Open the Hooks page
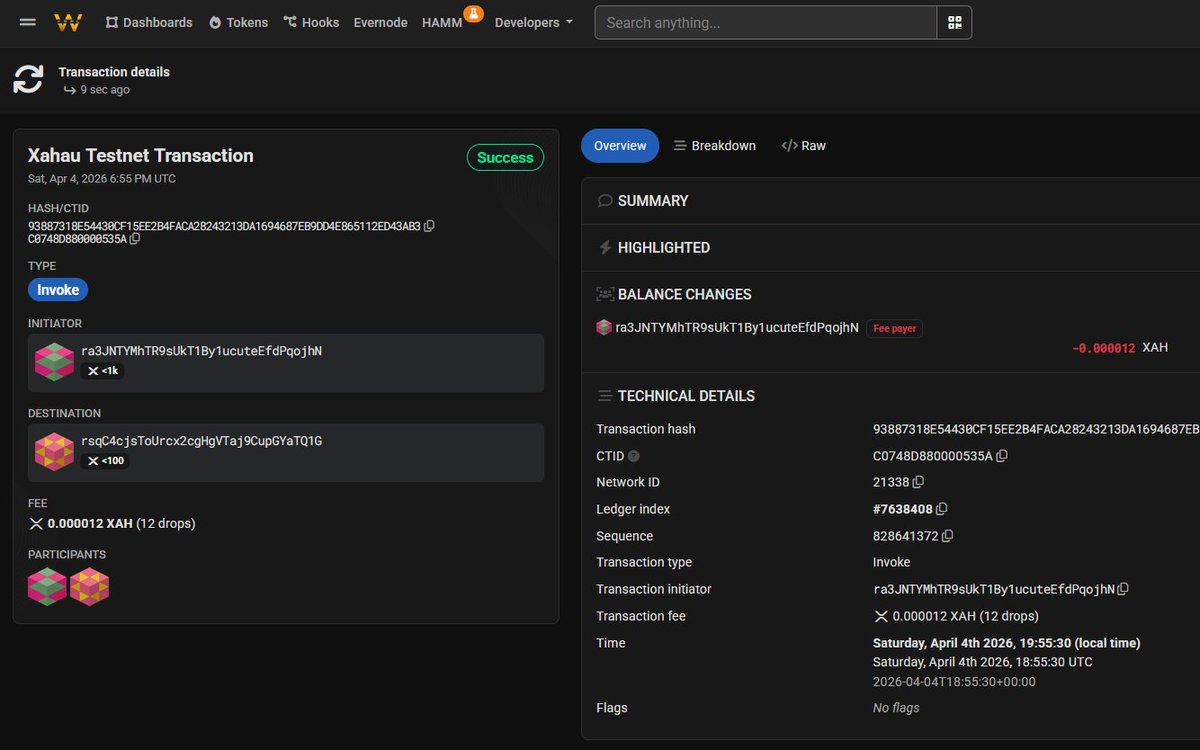 coord(311,22)
